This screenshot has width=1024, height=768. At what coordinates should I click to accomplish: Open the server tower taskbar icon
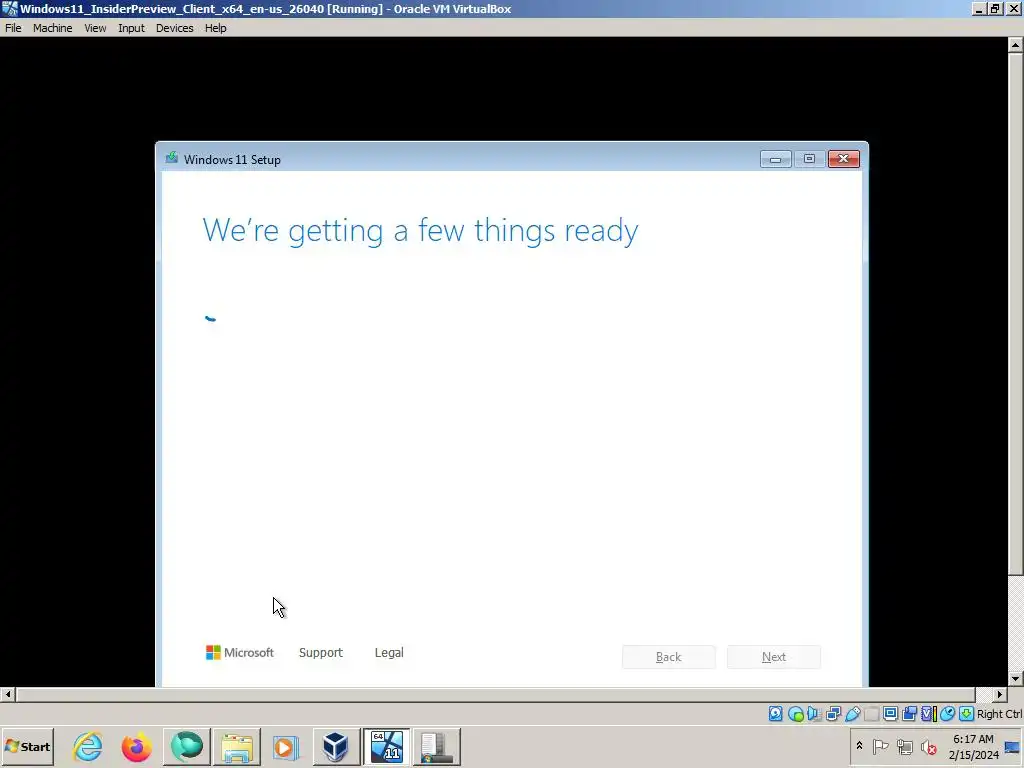click(x=436, y=746)
